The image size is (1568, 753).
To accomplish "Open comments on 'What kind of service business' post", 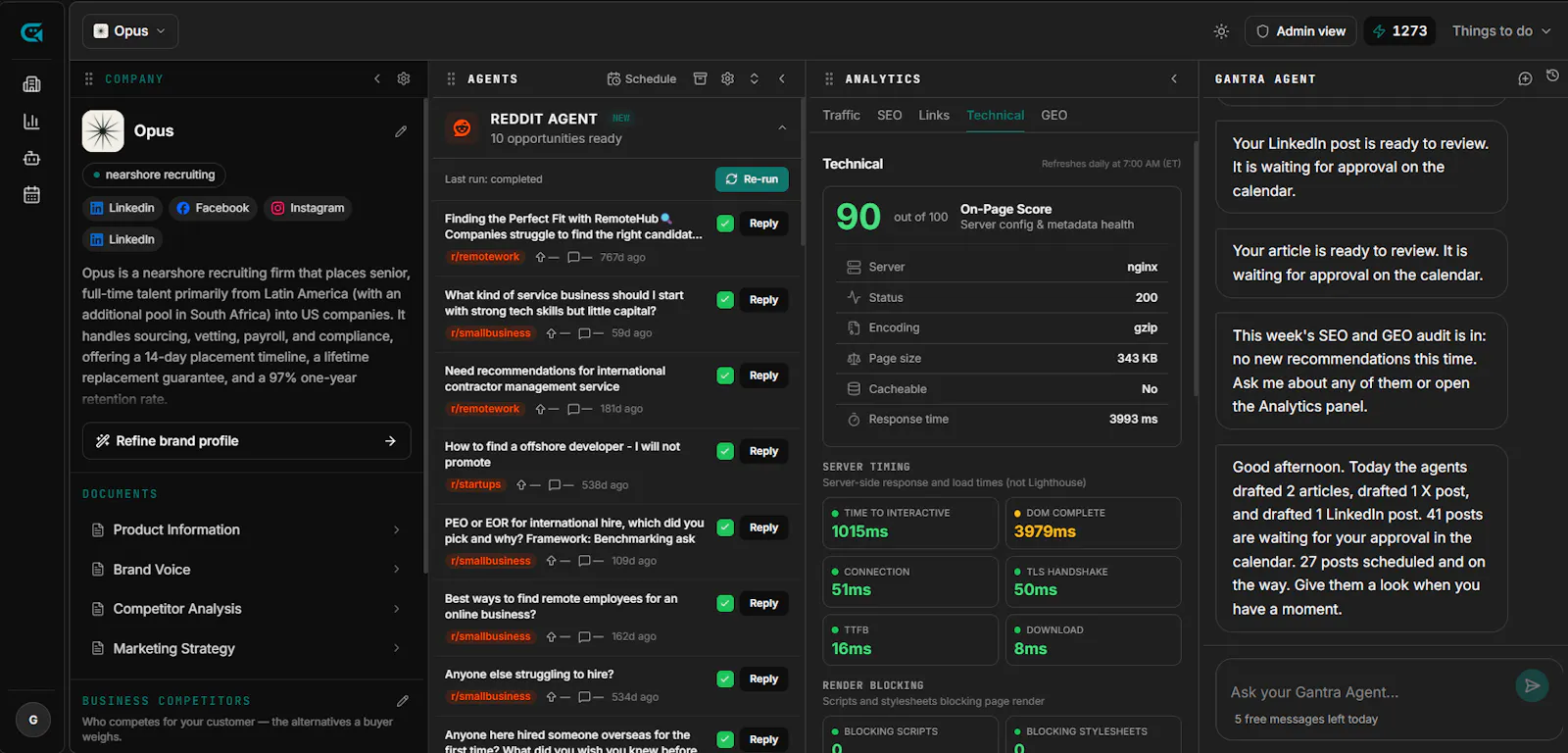I will pos(584,333).
